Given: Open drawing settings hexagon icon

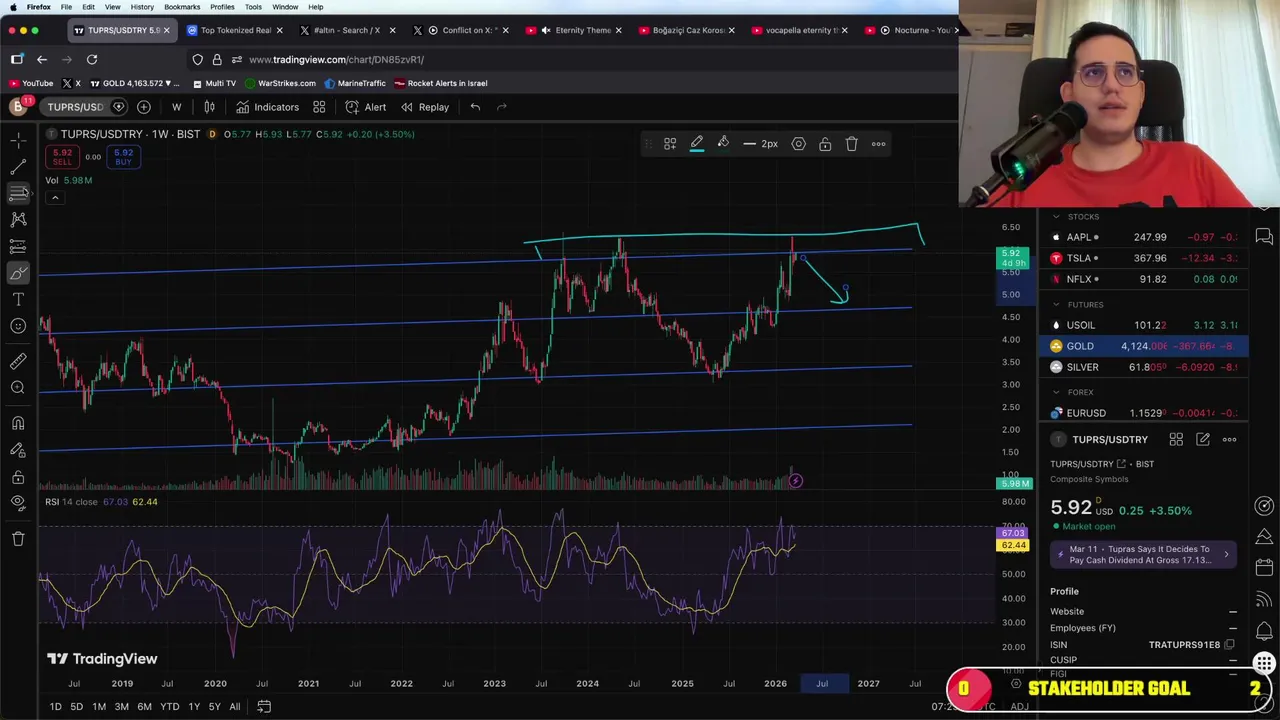Looking at the screenshot, I should 798,144.
